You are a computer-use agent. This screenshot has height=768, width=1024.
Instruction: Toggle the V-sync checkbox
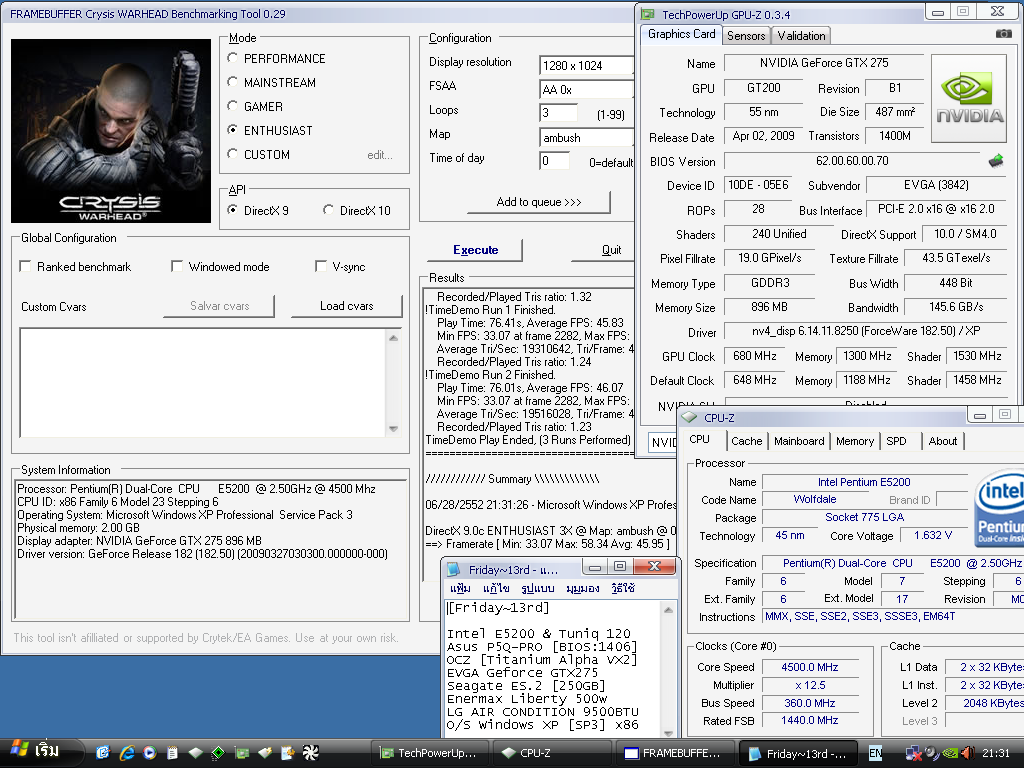(x=321, y=267)
